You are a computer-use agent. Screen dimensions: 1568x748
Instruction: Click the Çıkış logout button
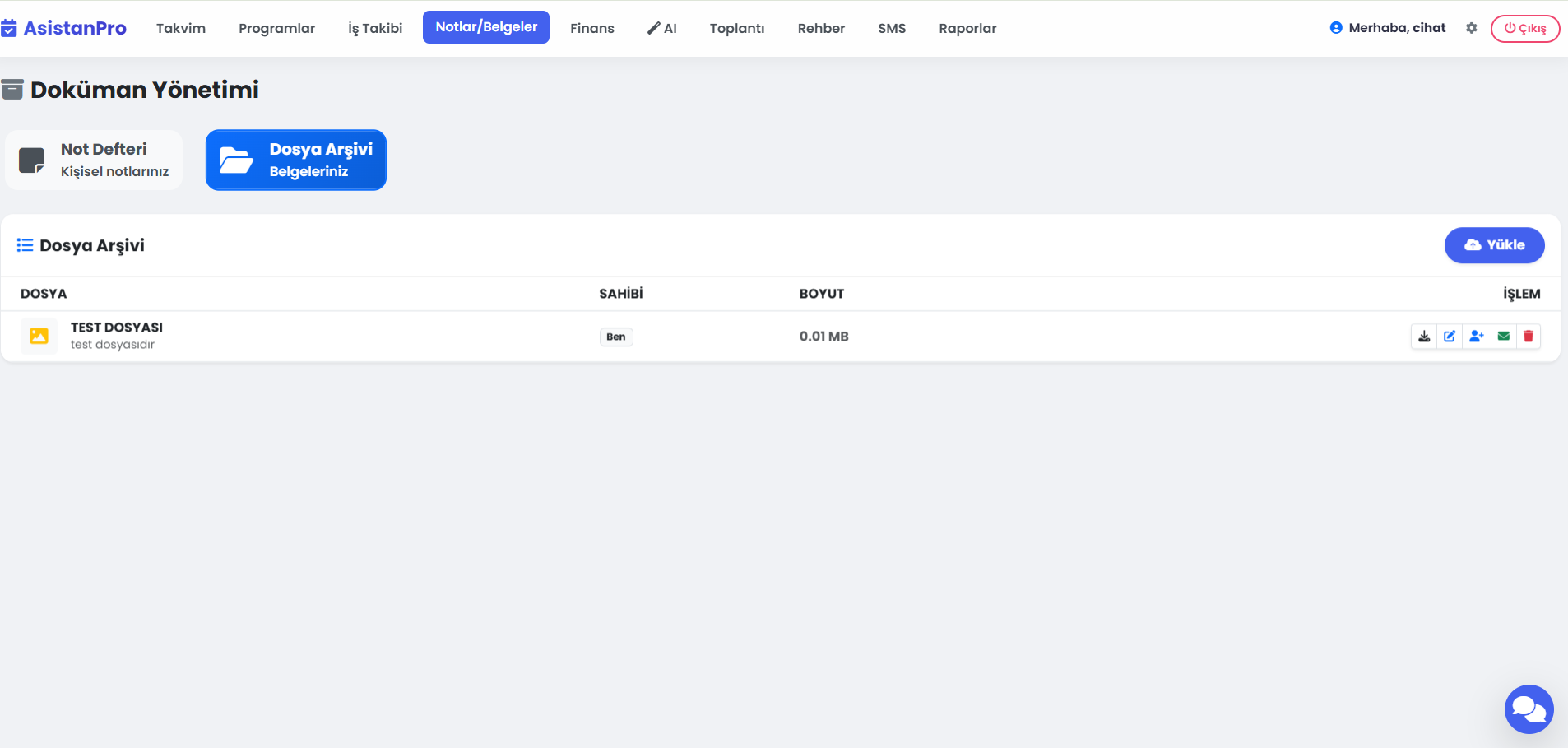point(1524,28)
